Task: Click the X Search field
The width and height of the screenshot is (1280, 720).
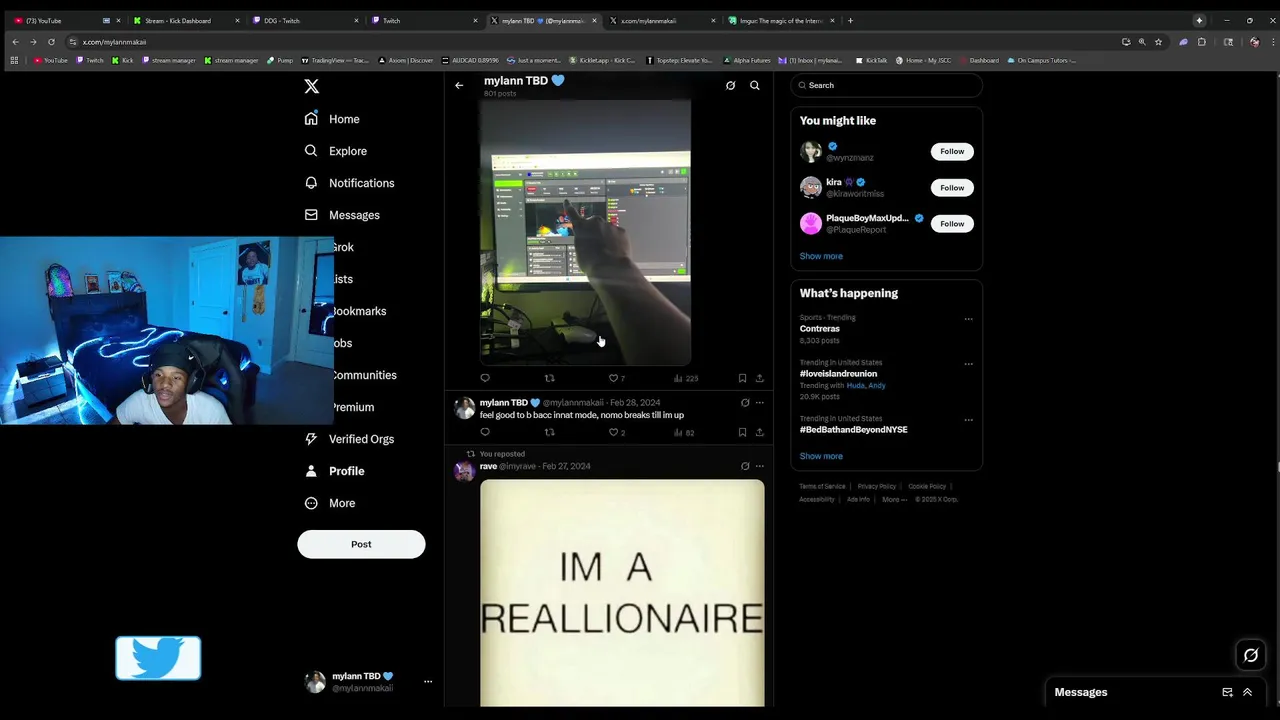Action: point(886,85)
